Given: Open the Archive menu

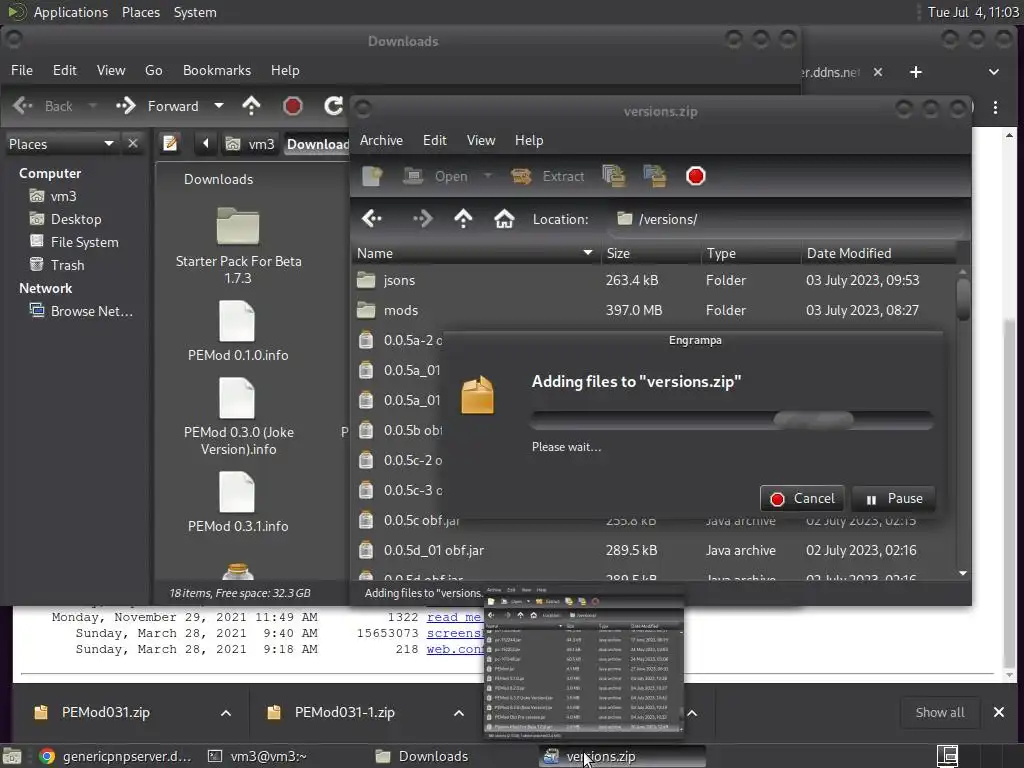Looking at the screenshot, I should (x=381, y=140).
